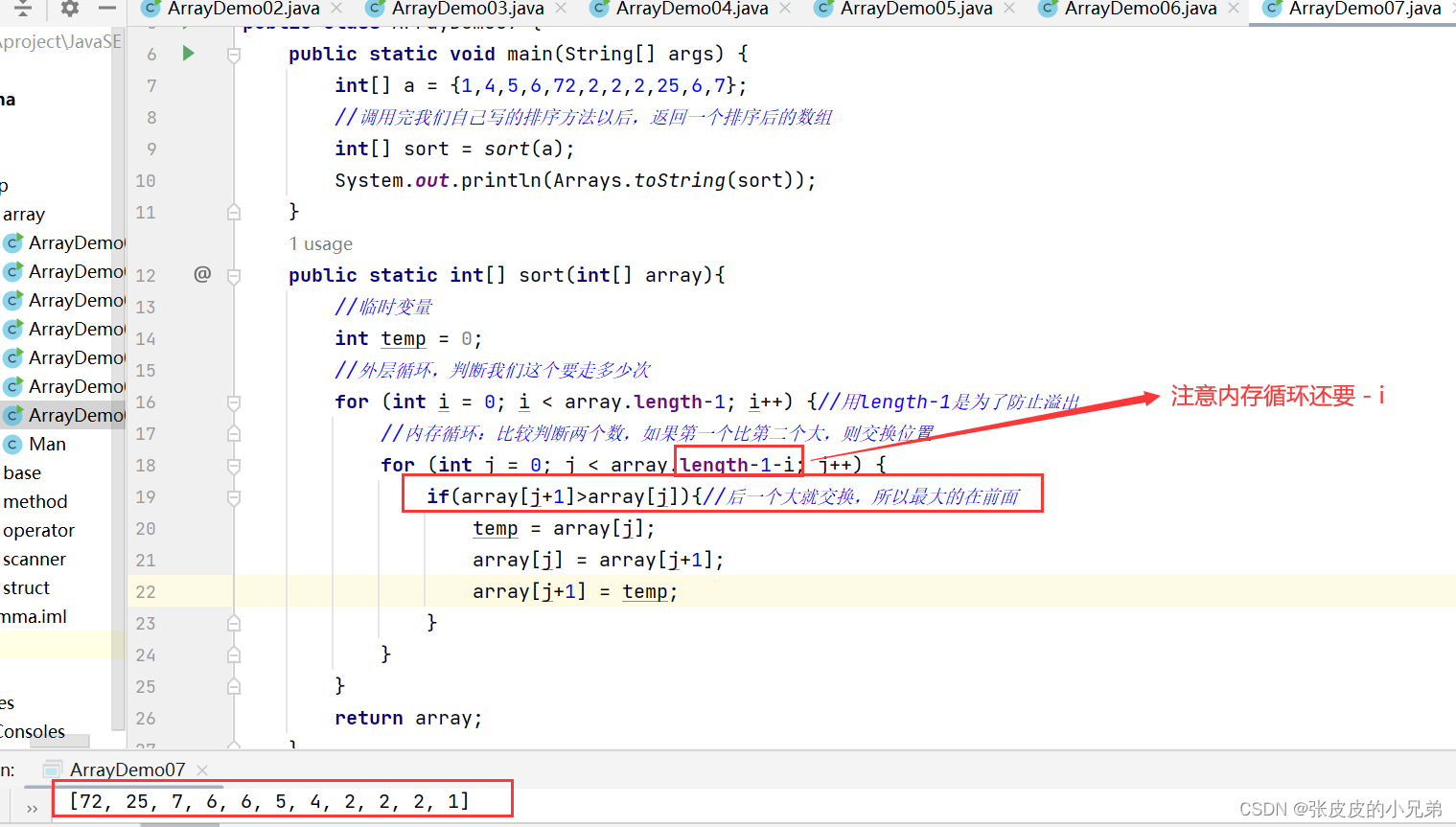Image resolution: width=1456 pixels, height=827 pixels.
Task: Close the ArrayDemo04.java tab
Action: point(785,9)
